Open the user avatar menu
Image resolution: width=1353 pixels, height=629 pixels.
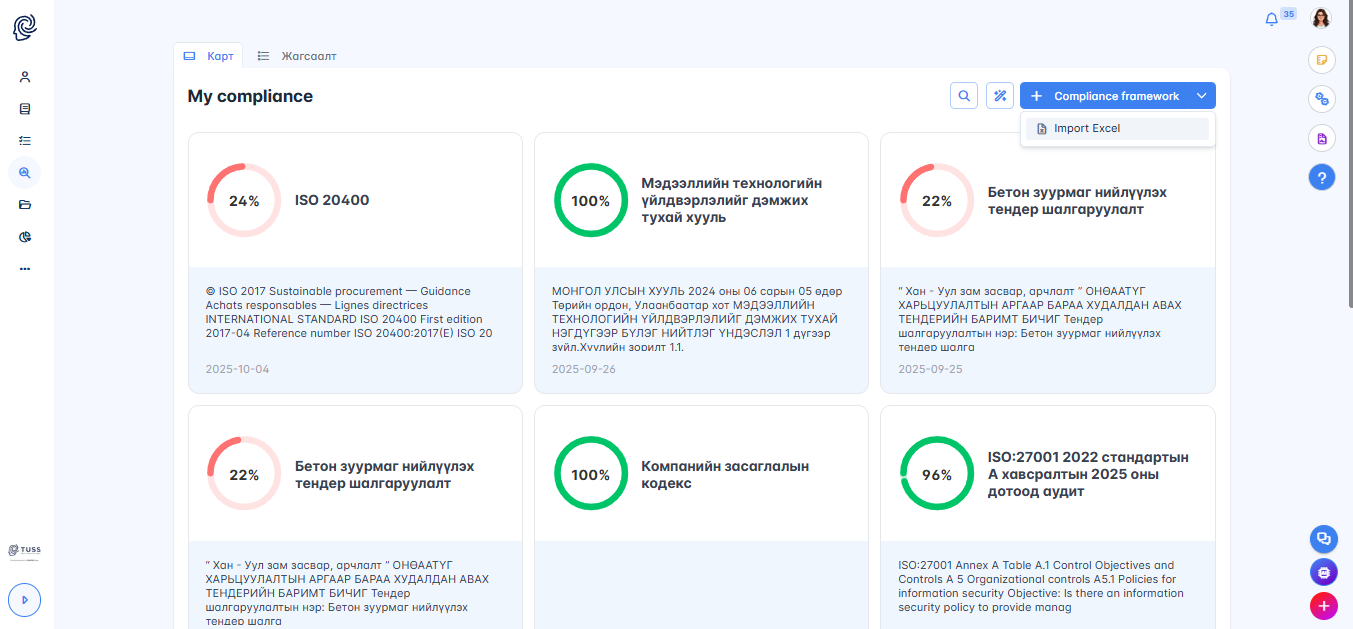coord(1321,18)
